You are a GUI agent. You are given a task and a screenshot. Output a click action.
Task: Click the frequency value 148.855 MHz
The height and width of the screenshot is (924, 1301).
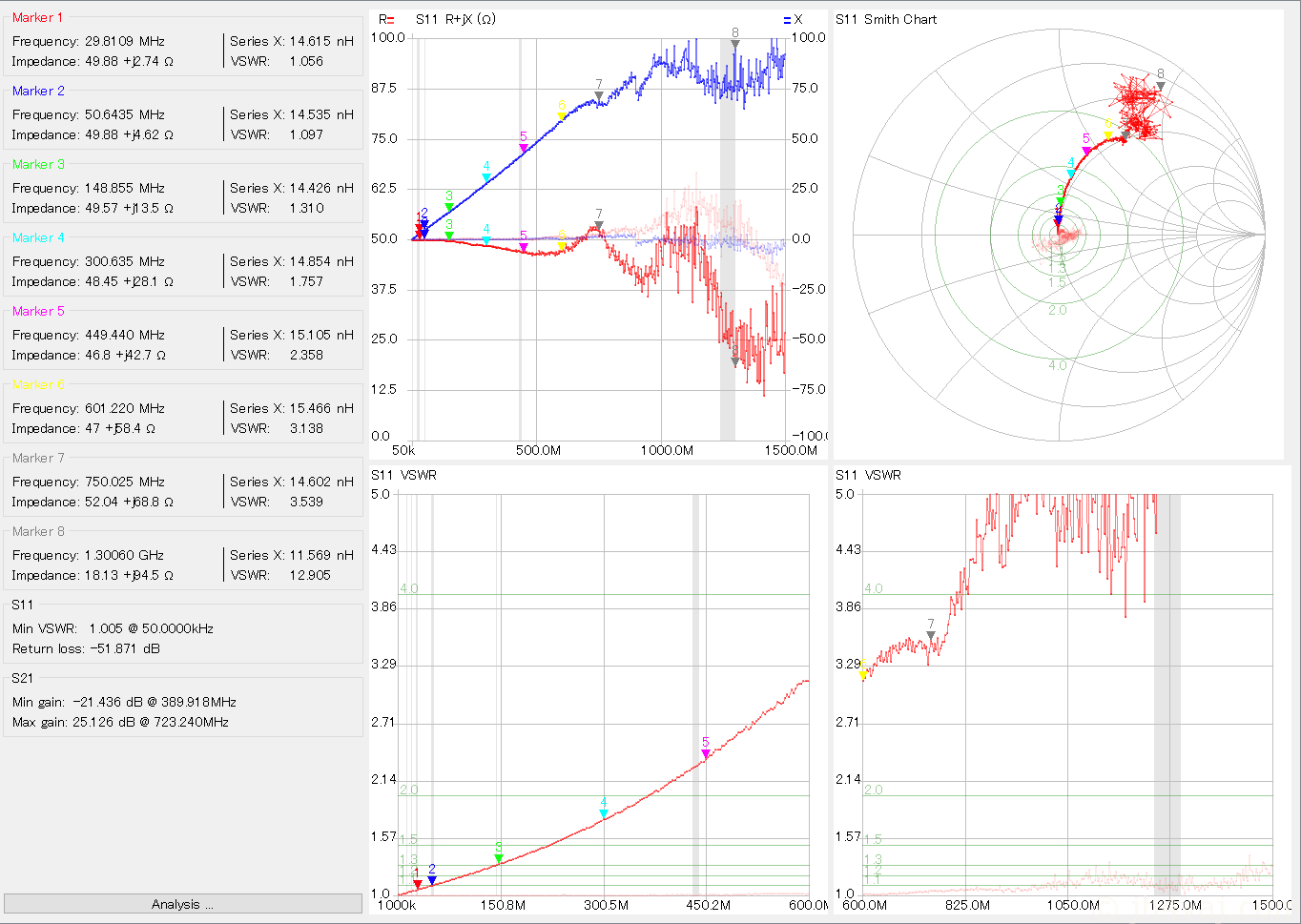[125, 188]
